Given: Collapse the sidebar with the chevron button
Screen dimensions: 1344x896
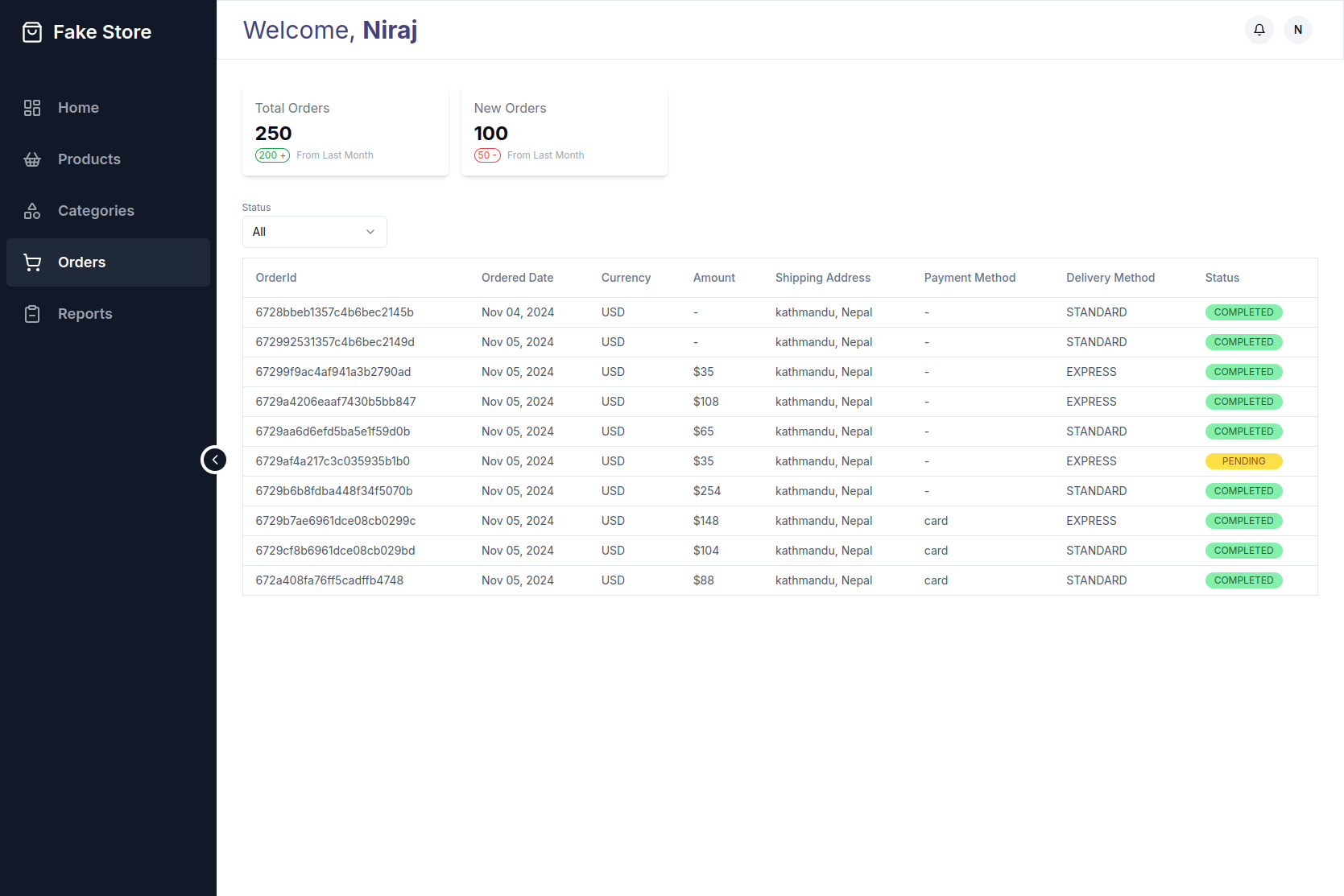Looking at the screenshot, I should click(214, 460).
